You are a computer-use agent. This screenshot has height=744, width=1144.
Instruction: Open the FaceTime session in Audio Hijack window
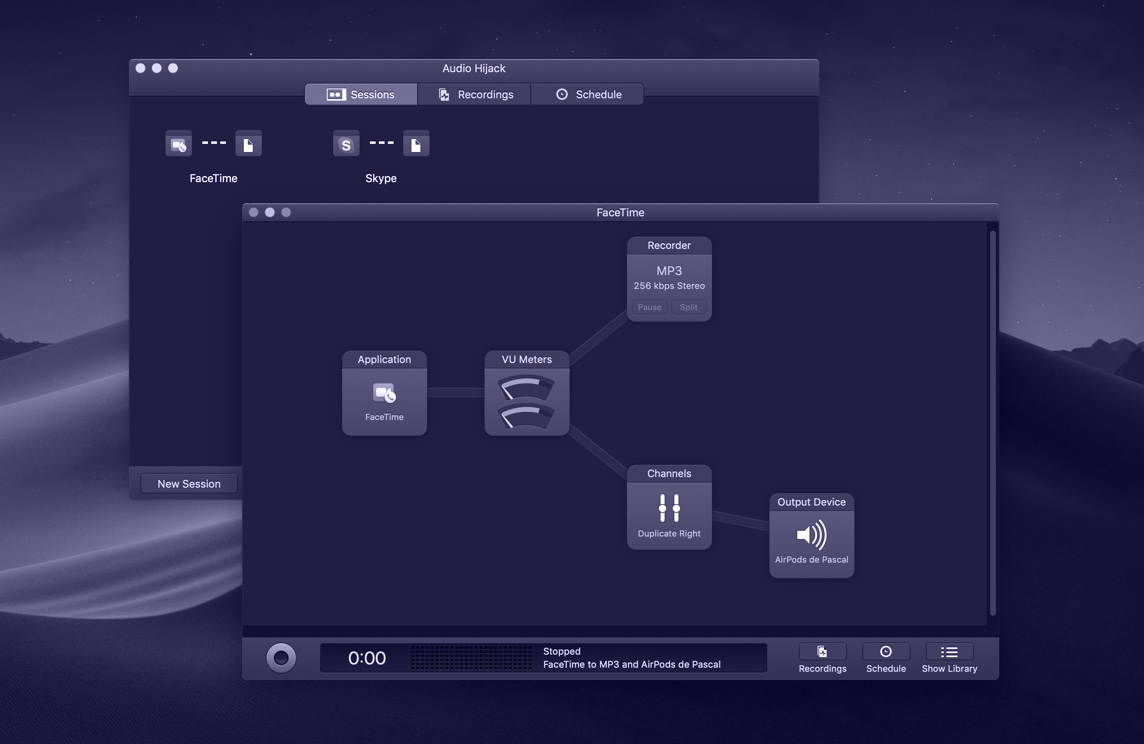213,158
